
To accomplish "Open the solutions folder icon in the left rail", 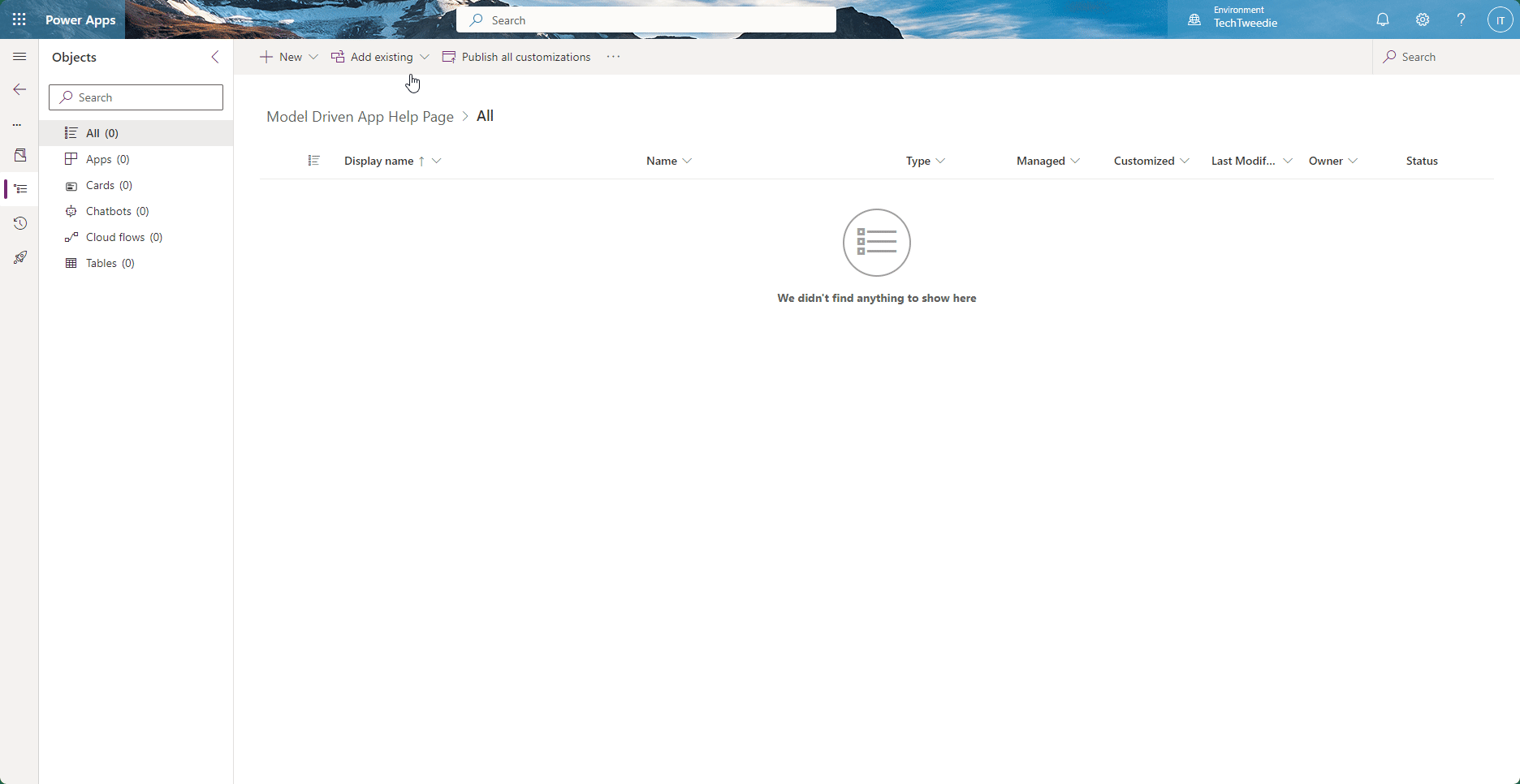I will click(19, 155).
